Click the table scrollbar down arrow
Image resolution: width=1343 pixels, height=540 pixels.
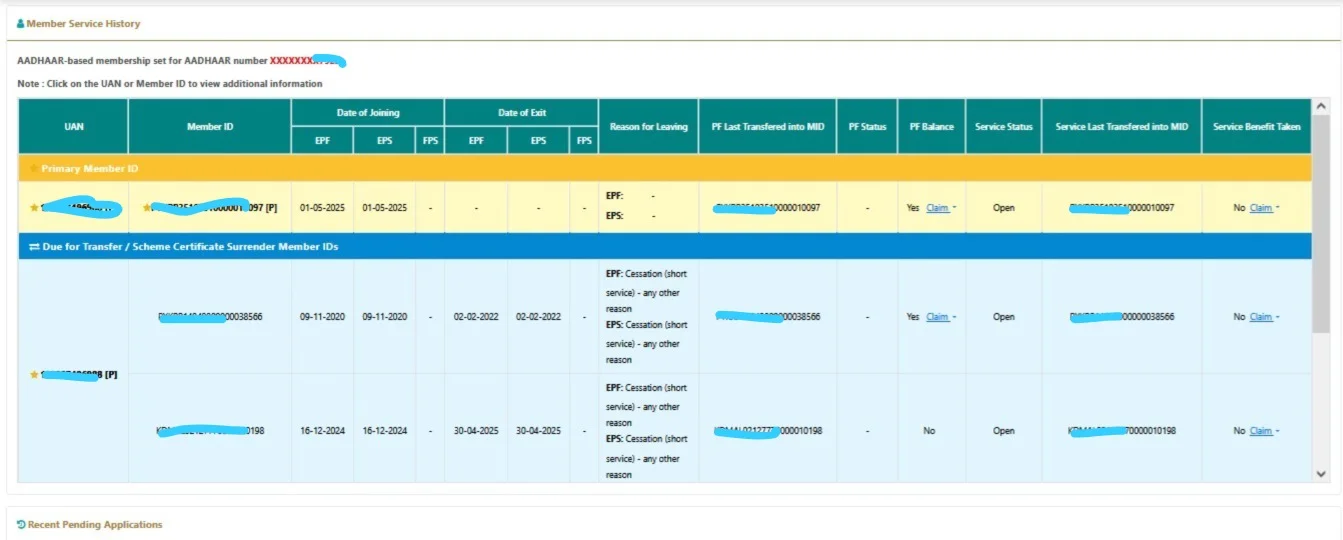[x=1320, y=474]
